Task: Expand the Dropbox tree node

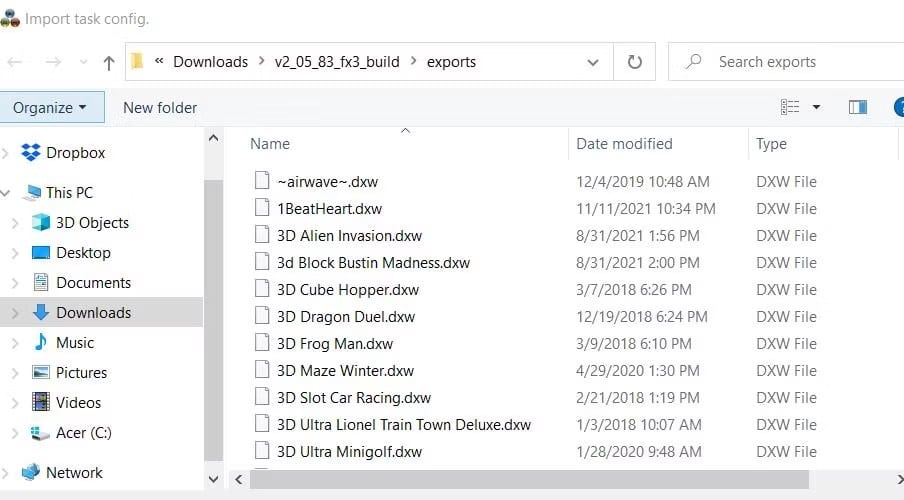Action: point(5,153)
